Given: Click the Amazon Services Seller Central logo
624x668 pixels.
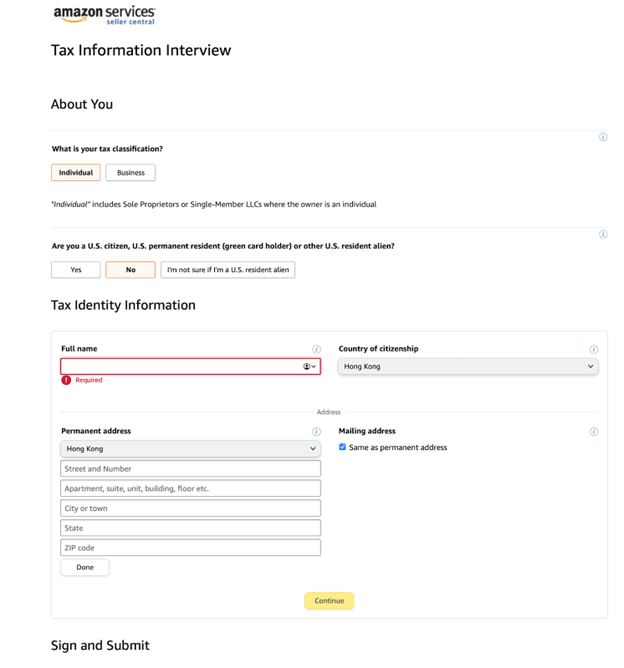Looking at the screenshot, I should [x=104, y=14].
